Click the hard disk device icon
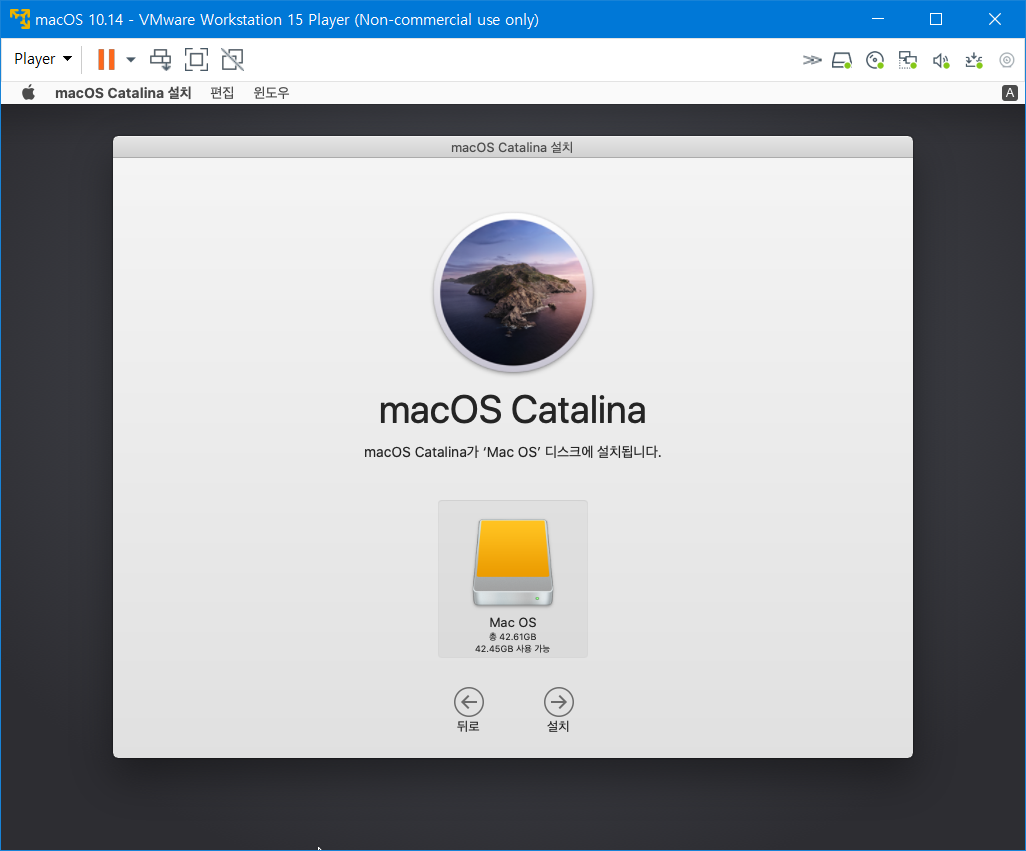The image size is (1026, 851). pos(842,61)
